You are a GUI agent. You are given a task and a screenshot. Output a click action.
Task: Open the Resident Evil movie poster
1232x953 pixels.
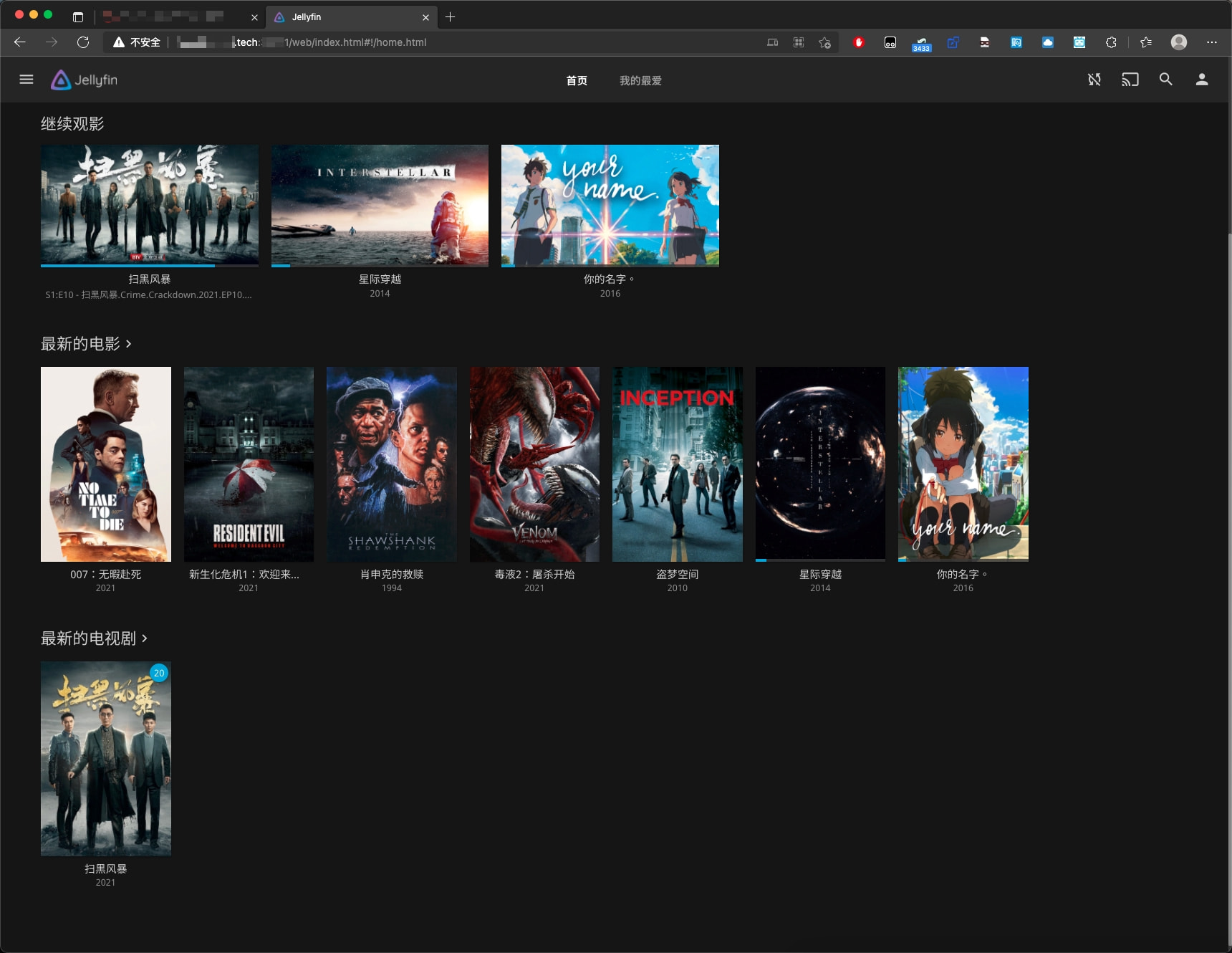249,464
